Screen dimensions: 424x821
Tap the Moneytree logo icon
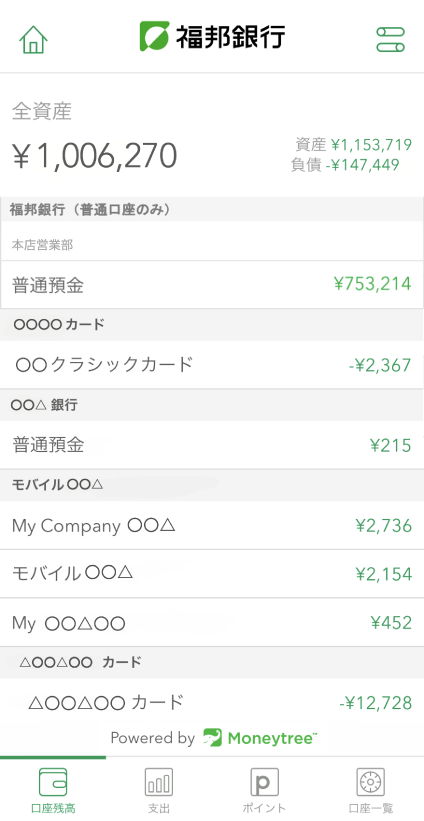coord(213,737)
